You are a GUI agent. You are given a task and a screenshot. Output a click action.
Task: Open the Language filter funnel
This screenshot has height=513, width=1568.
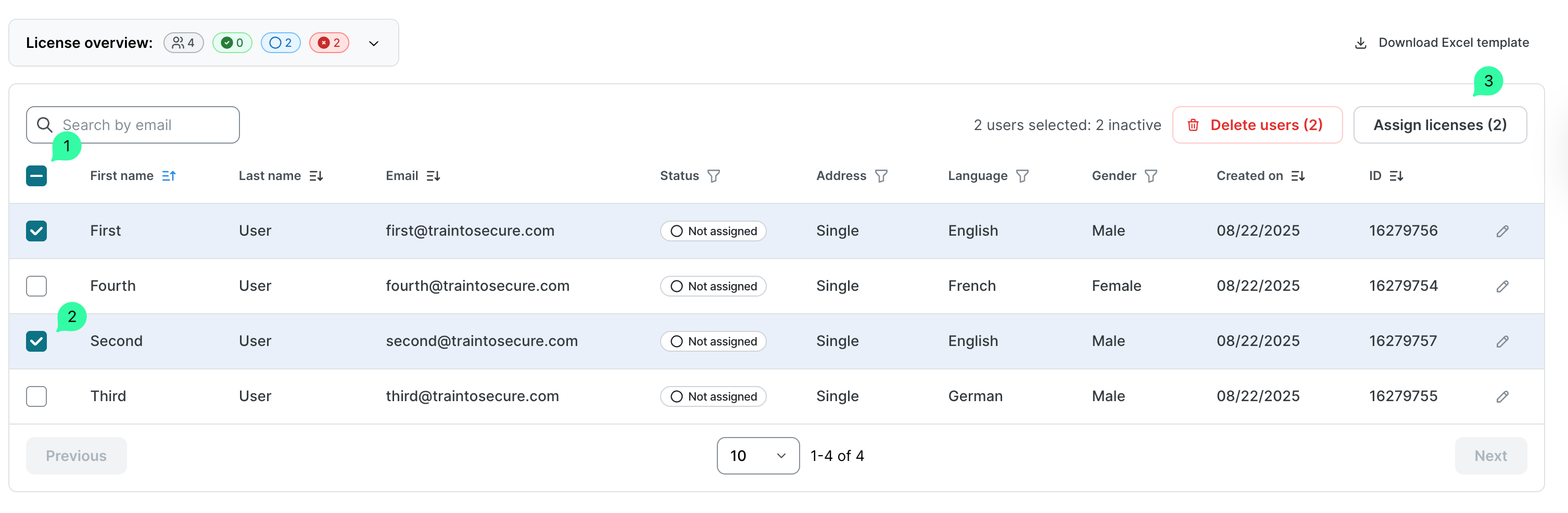(1022, 176)
